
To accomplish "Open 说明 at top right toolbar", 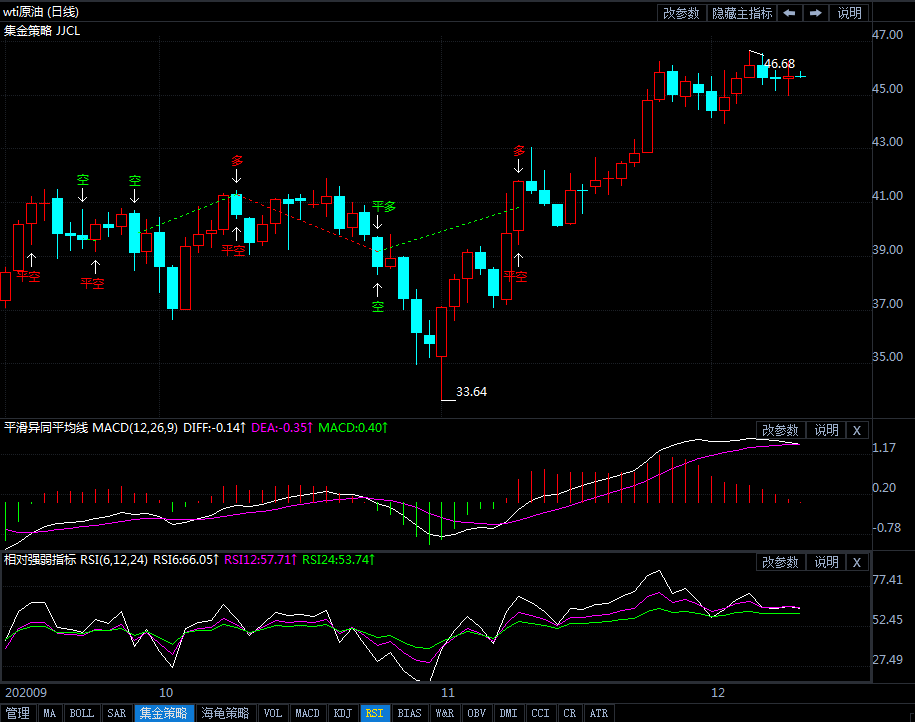I will pos(849,13).
